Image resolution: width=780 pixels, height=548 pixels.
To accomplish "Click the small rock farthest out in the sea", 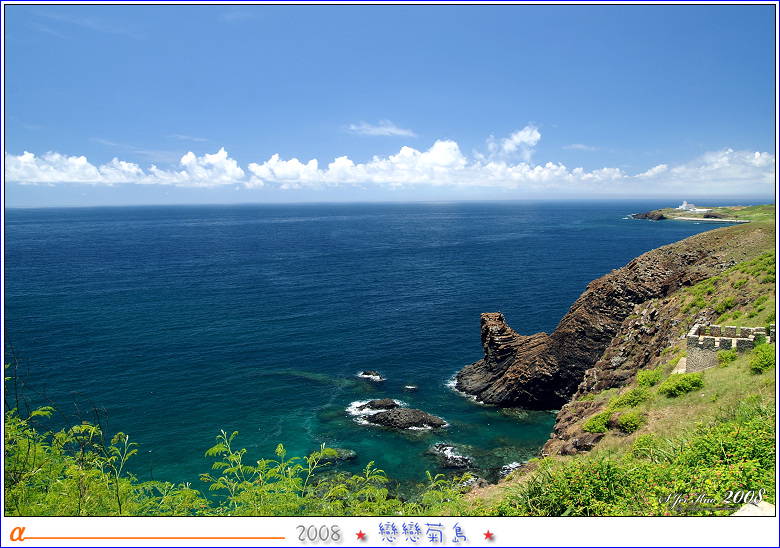I will pyautogui.click(x=370, y=376).
